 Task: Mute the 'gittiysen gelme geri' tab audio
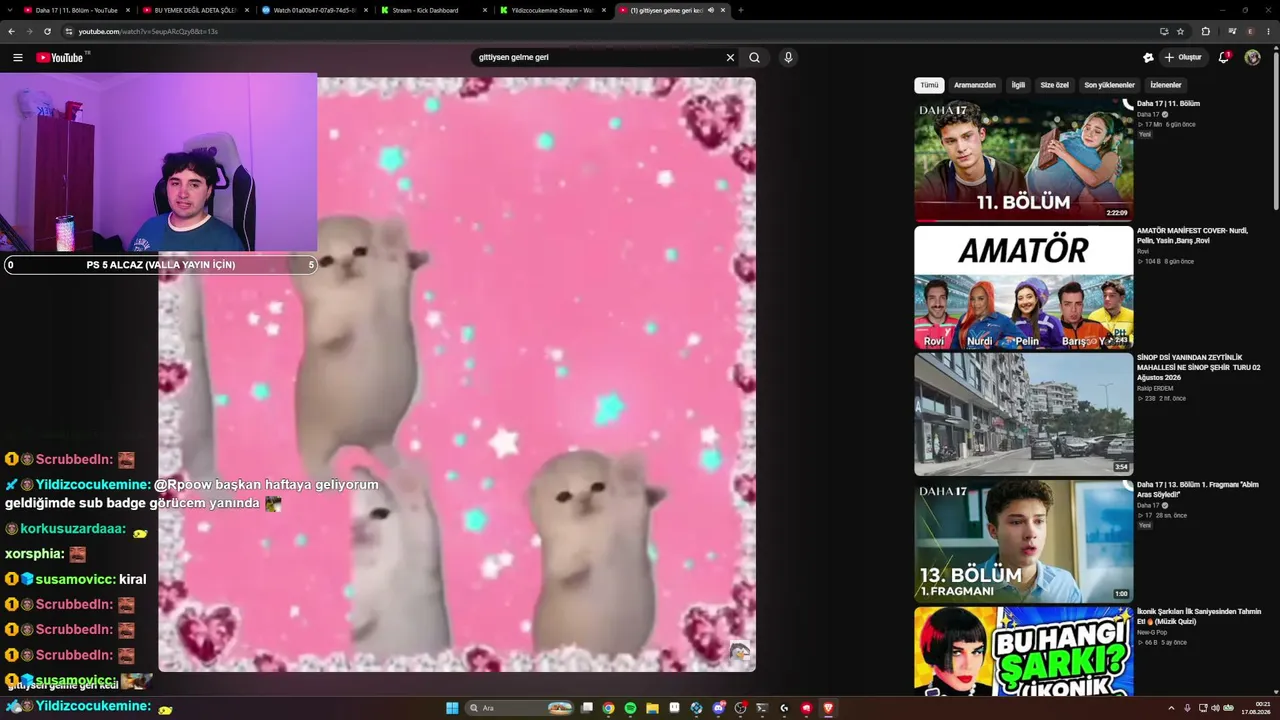click(710, 10)
